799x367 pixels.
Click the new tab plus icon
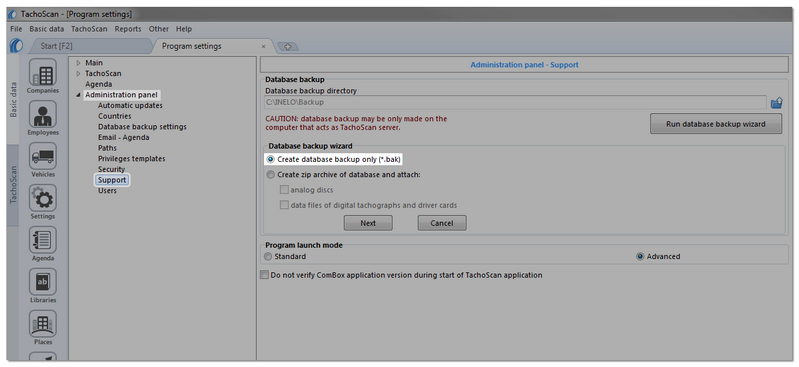[x=288, y=46]
